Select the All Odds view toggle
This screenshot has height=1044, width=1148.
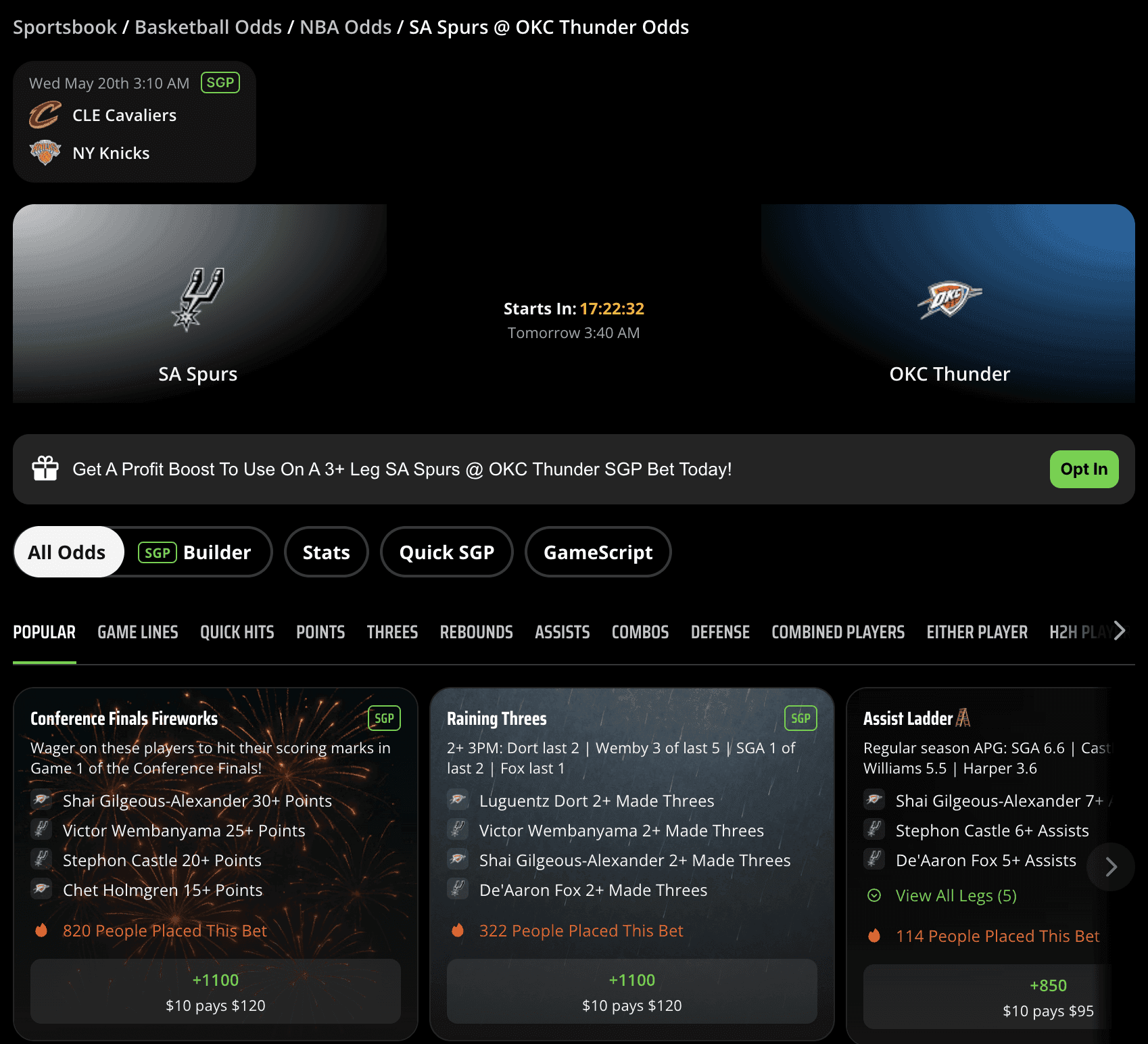pos(68,552)
